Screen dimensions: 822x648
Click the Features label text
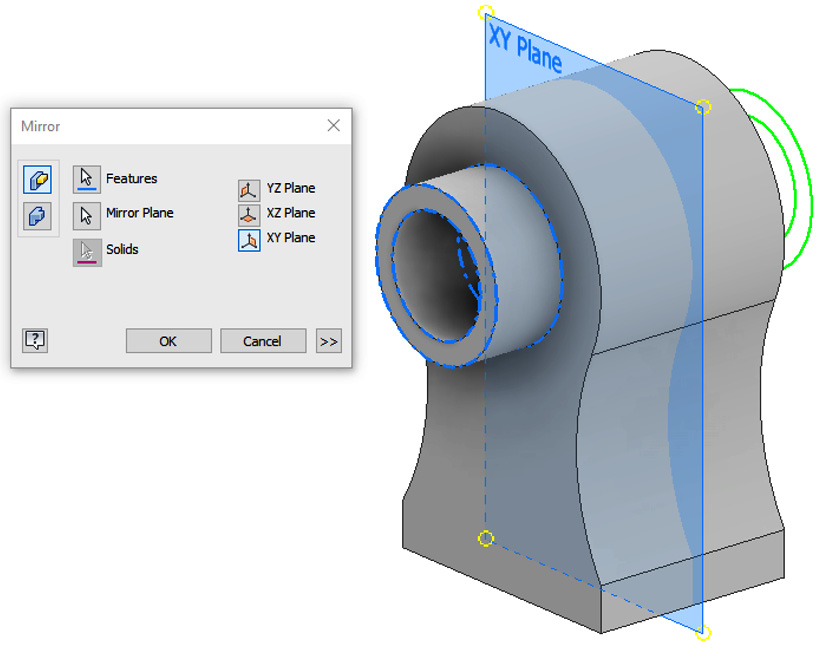click(x=132, y=179)
